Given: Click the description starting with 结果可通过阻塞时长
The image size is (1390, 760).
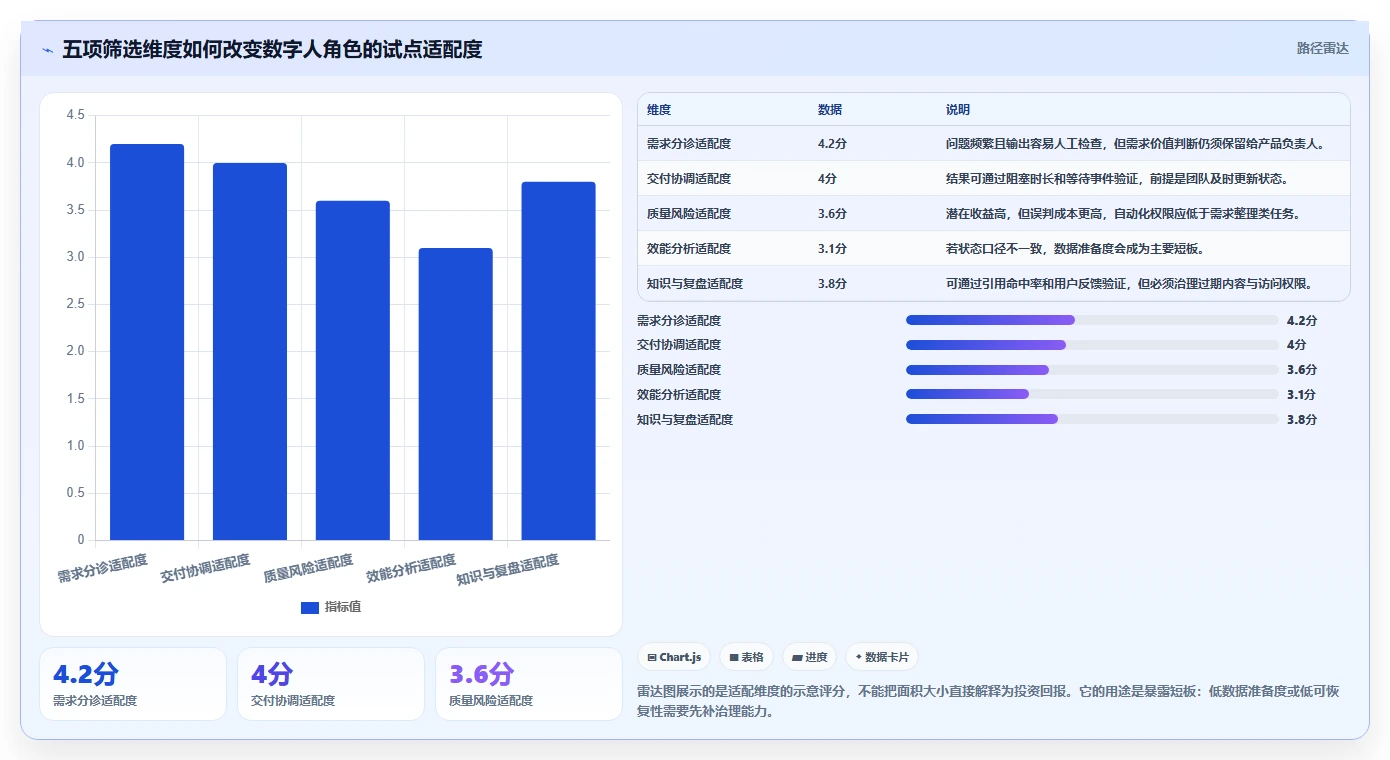Looking at the screenshot, I should pyautogui.click(x=1117, y=179).
